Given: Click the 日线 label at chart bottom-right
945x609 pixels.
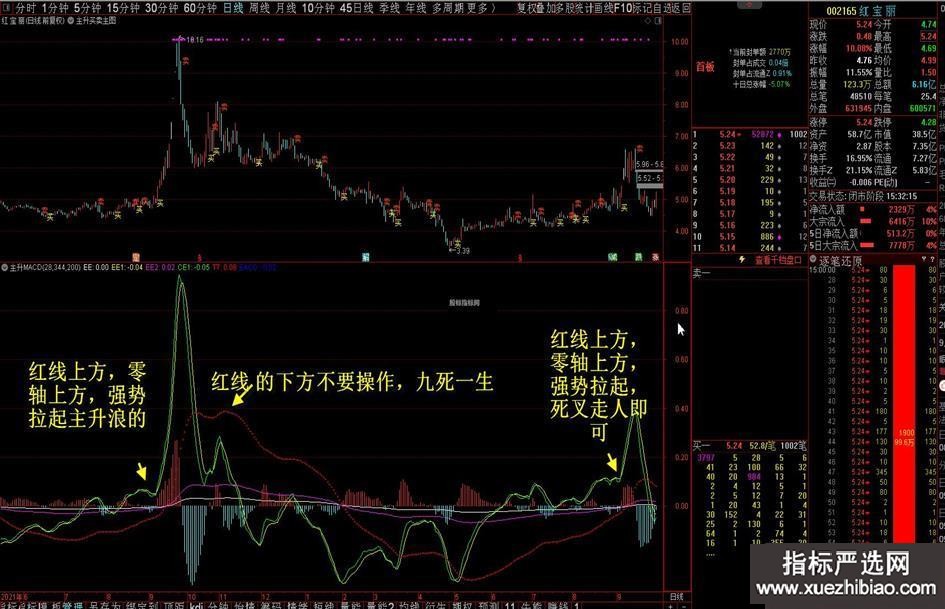Looking at the screenshot, I should (x=676, y=596).
